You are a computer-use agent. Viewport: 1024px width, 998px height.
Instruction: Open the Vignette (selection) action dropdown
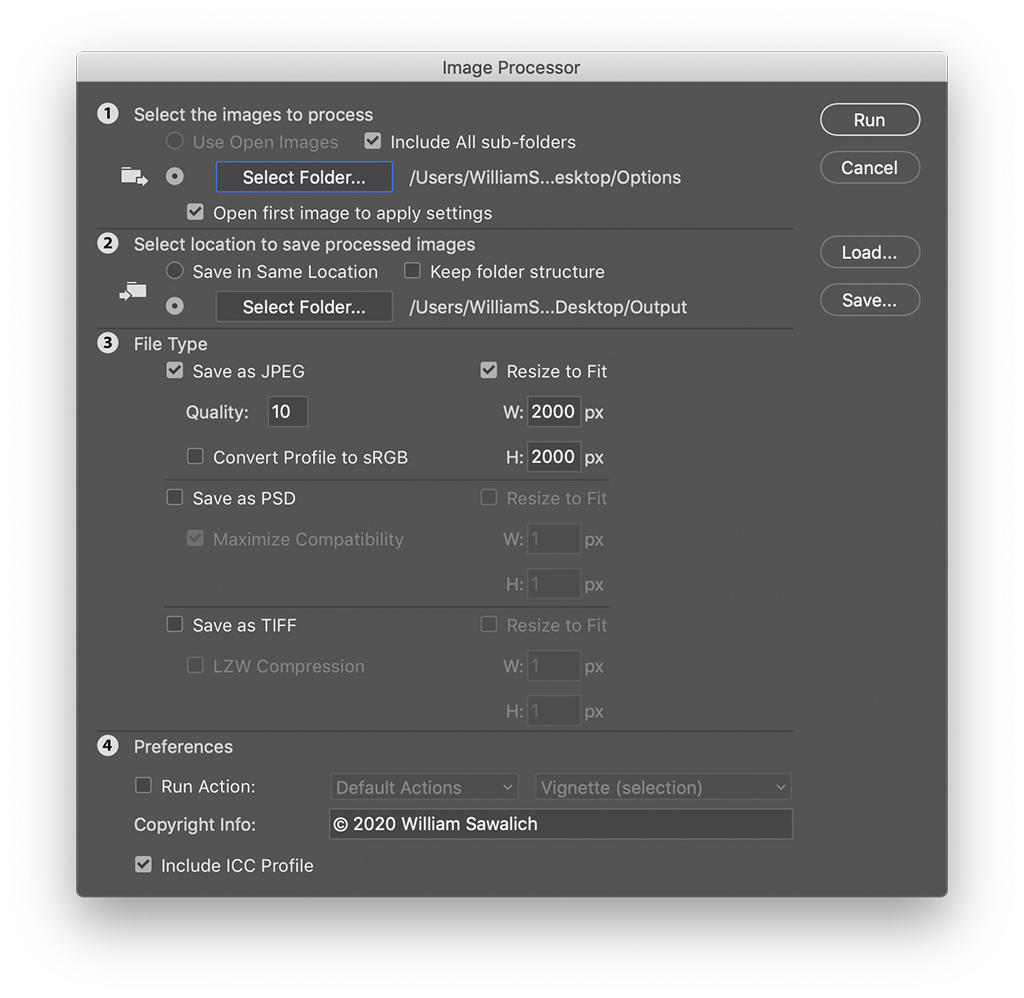(x=663, y=787)
